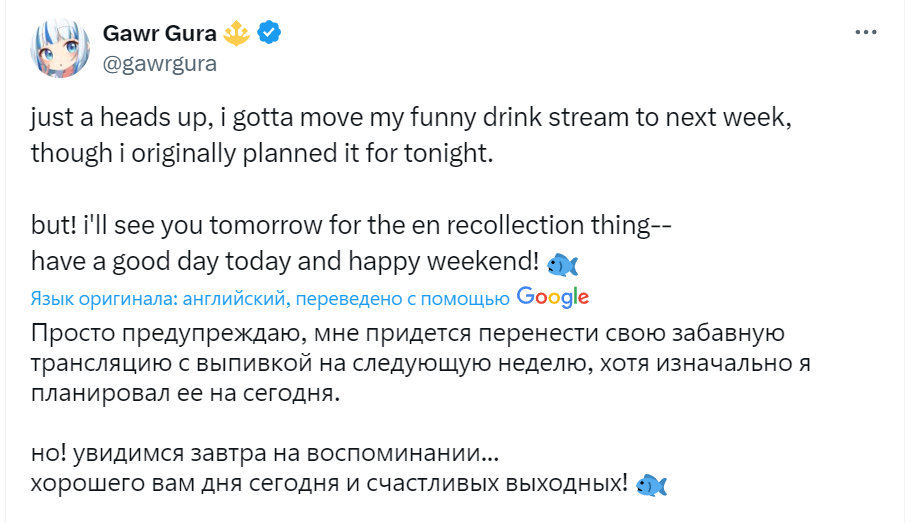Click the fish emoji ending the English text

click(x=563, y=264)
